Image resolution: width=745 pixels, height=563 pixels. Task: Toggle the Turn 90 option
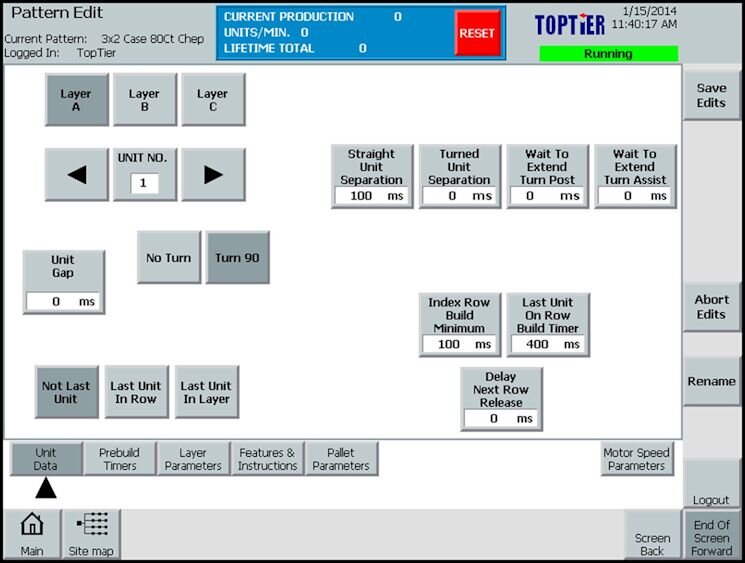tap(237, 257)
